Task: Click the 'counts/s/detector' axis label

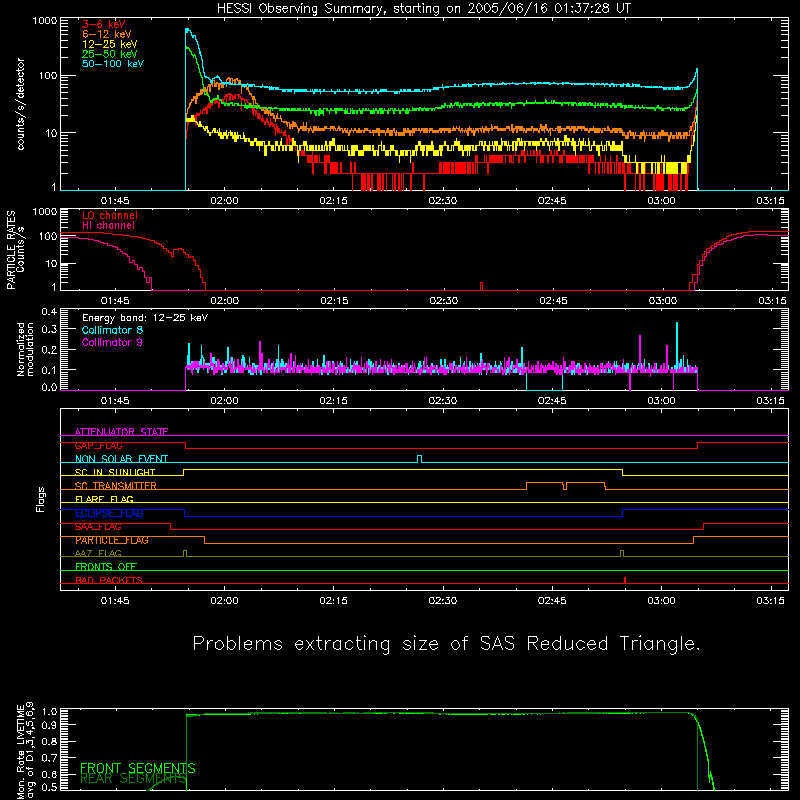Action: 20,104
